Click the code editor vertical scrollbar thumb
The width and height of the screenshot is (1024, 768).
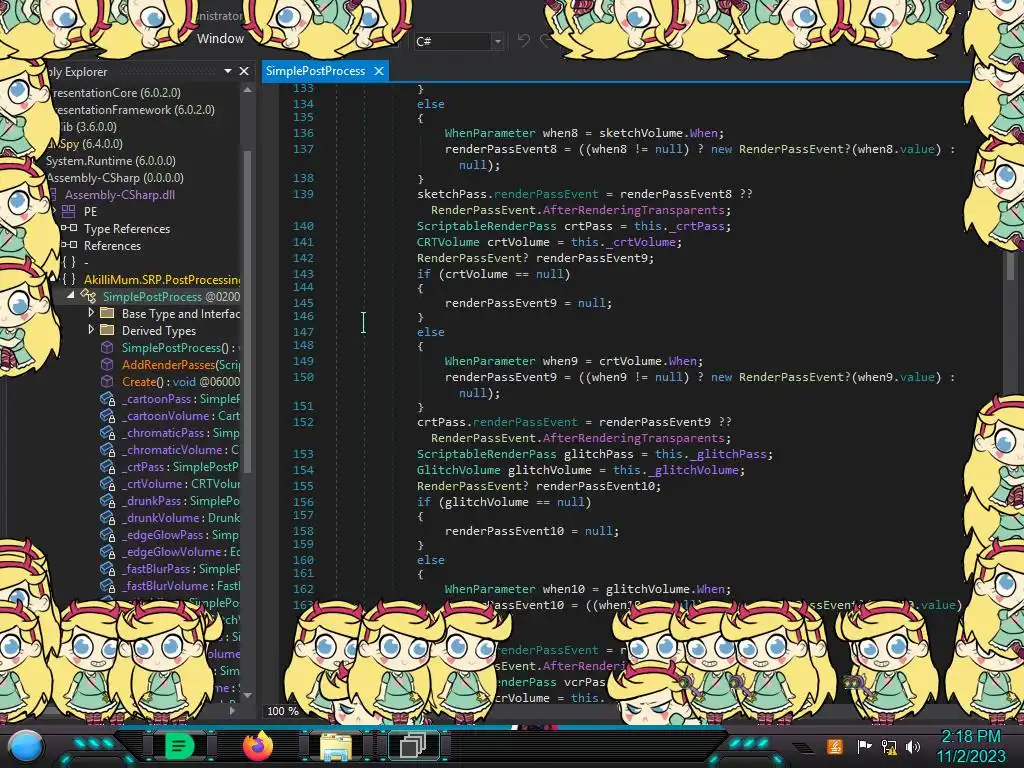click(1010, 266)
